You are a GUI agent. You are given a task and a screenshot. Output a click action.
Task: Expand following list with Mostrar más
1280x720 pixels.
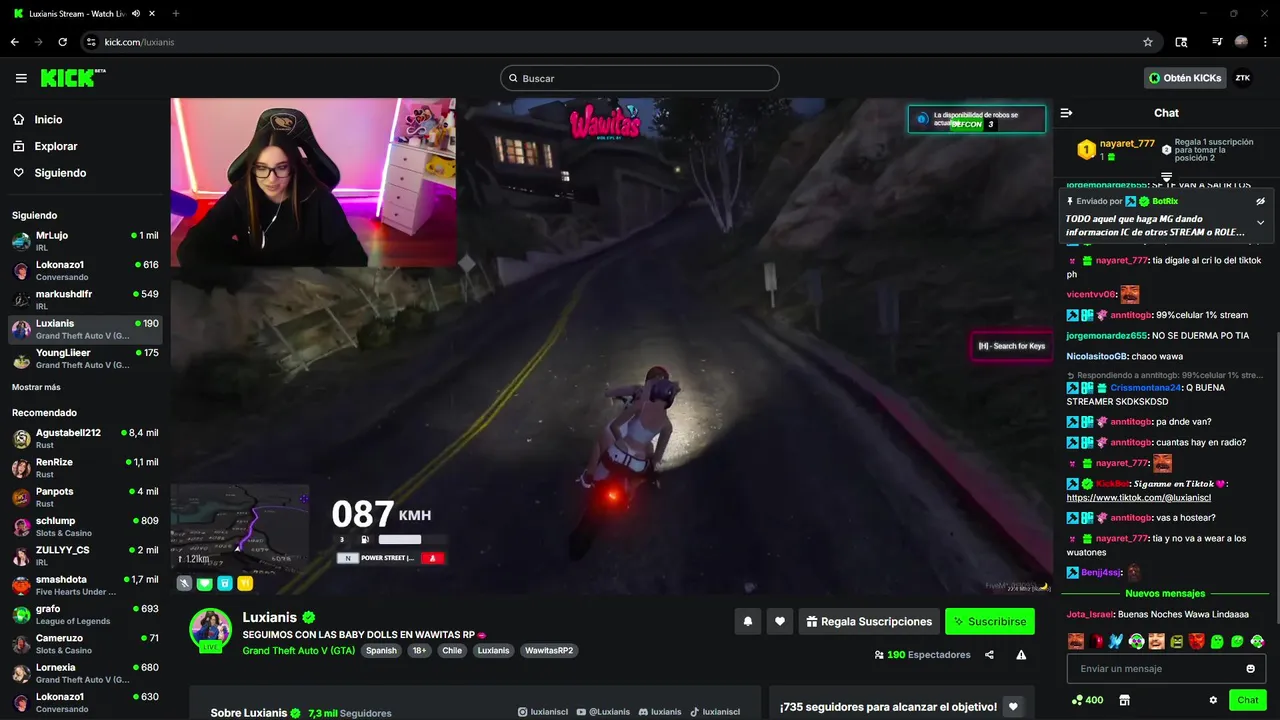click(36, 387)
